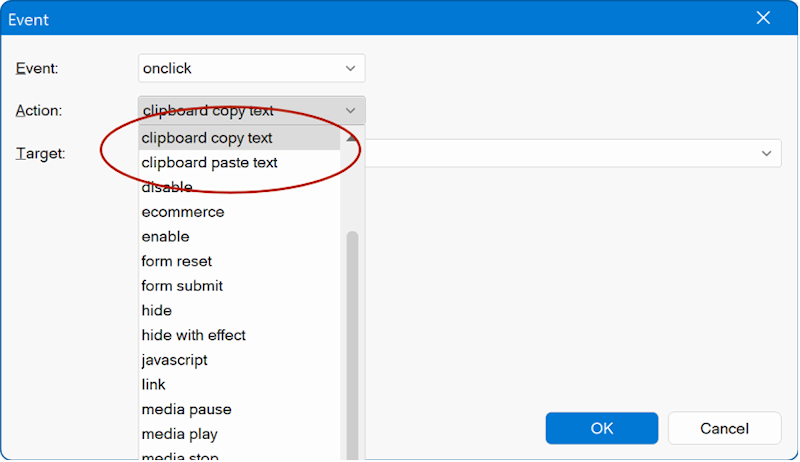Select 'clipboard copy text' from list
This screenshot has width=800, height=462.
[207, 138]
